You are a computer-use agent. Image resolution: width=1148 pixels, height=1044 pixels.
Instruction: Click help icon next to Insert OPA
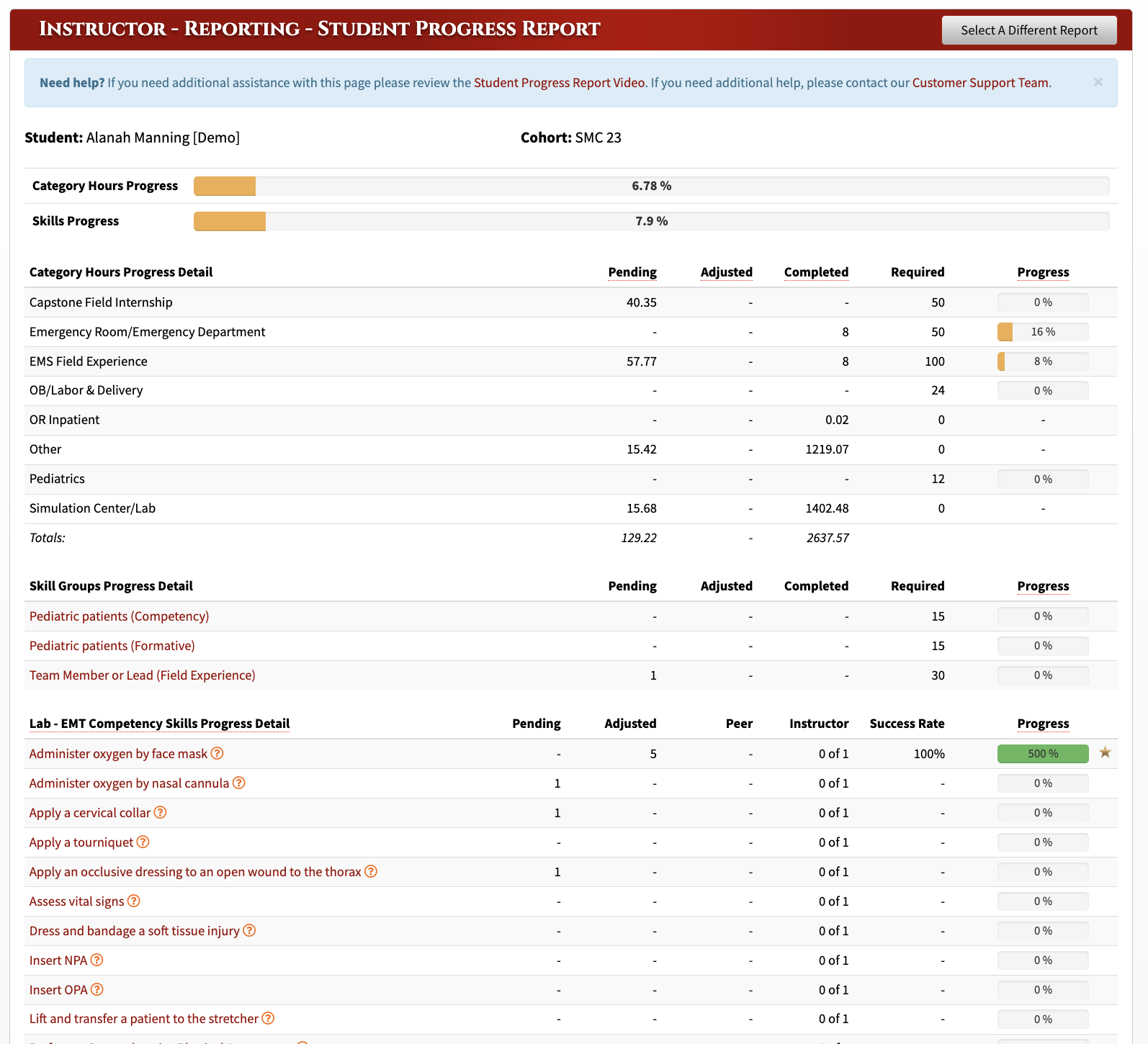point(97,989)
